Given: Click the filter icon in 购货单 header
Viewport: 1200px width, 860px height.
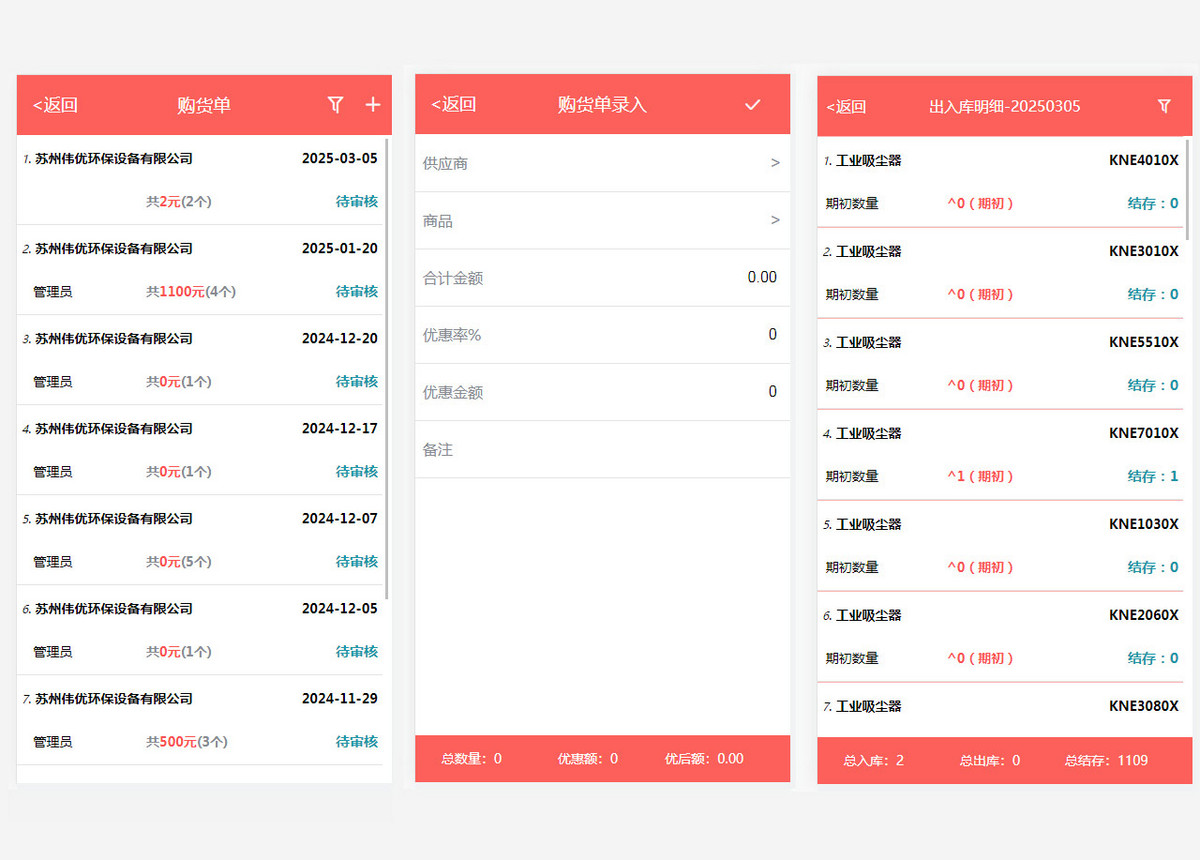Looking at the screenshot, I should pos(336,105).
